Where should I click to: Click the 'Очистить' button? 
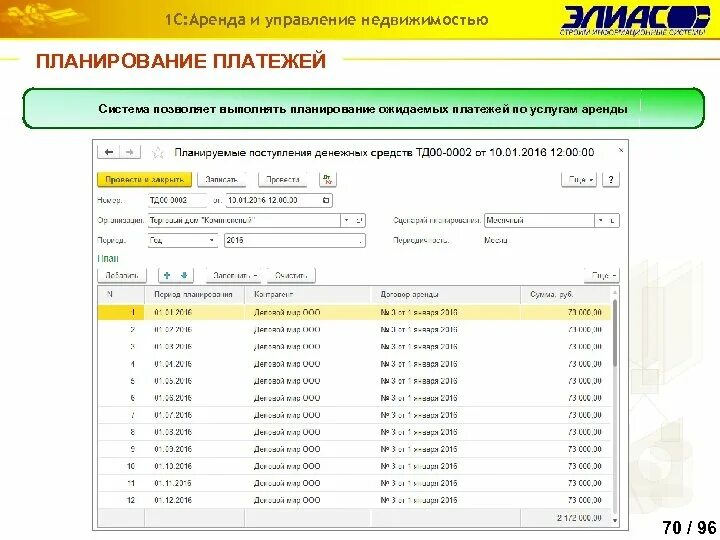[x=291, y=276]
